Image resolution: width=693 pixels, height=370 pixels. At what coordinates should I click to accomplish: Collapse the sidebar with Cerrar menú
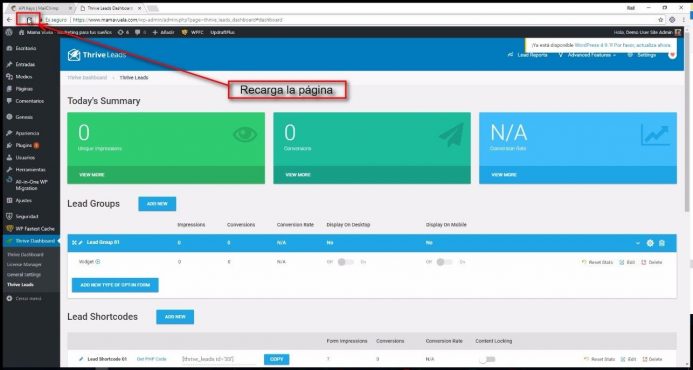(24, 298)
